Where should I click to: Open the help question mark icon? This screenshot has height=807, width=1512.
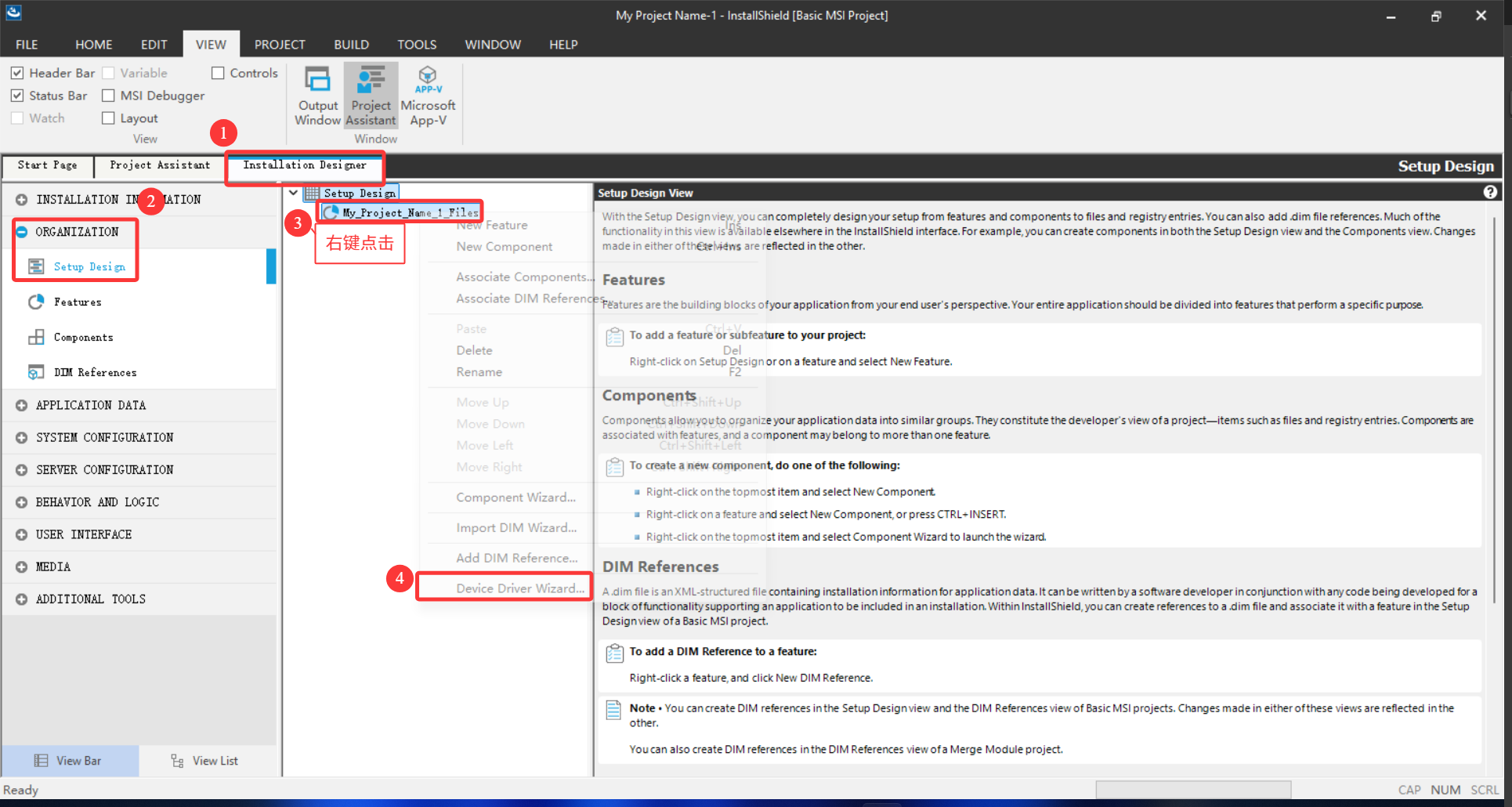[1490, 192]
